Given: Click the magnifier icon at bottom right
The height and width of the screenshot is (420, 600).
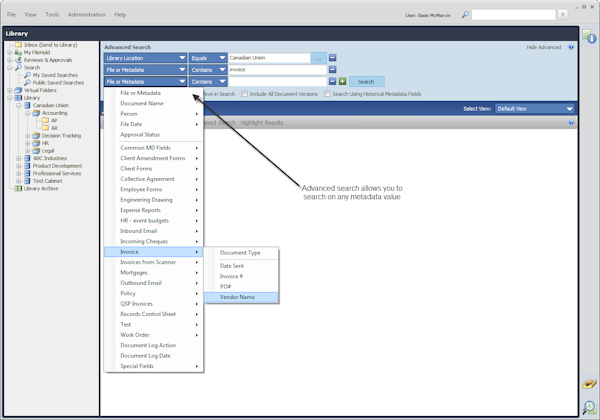Looking at the screenshot, I should [x=589, y=407].
